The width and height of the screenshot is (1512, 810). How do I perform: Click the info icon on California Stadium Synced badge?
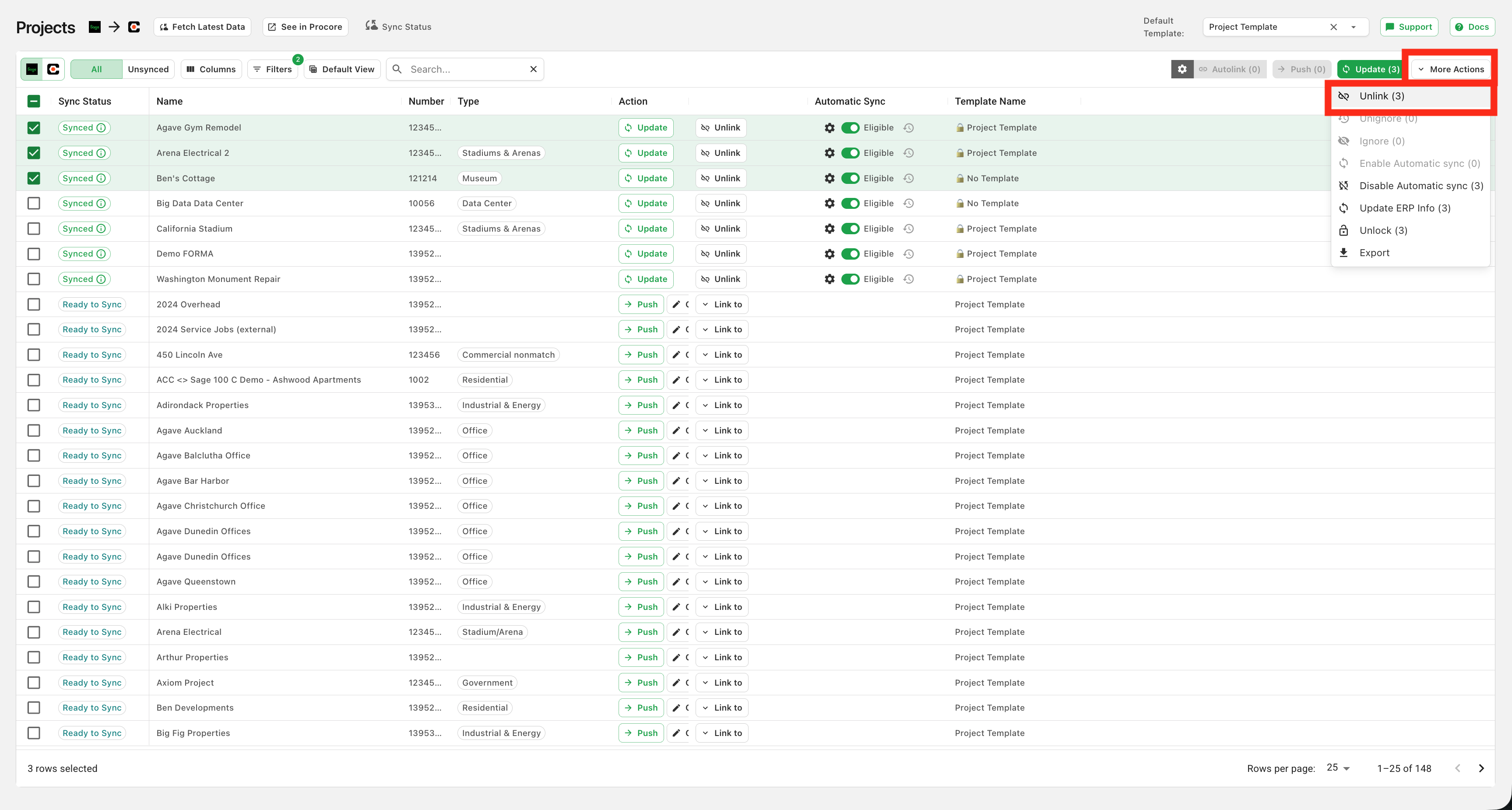101,229
